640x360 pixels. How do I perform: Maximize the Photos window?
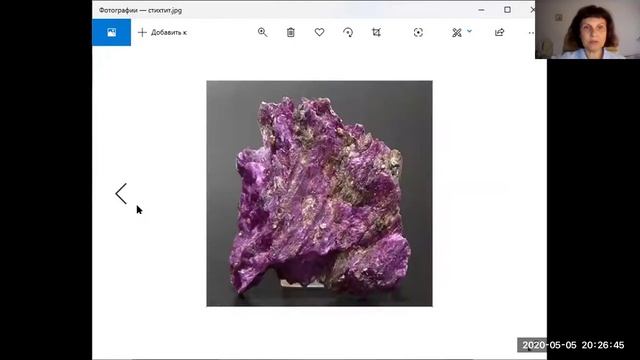507,10
